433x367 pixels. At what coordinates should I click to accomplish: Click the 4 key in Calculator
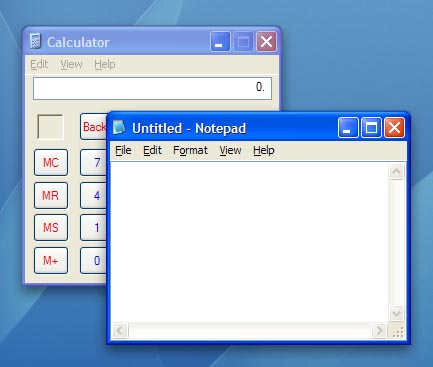[94, 195]
